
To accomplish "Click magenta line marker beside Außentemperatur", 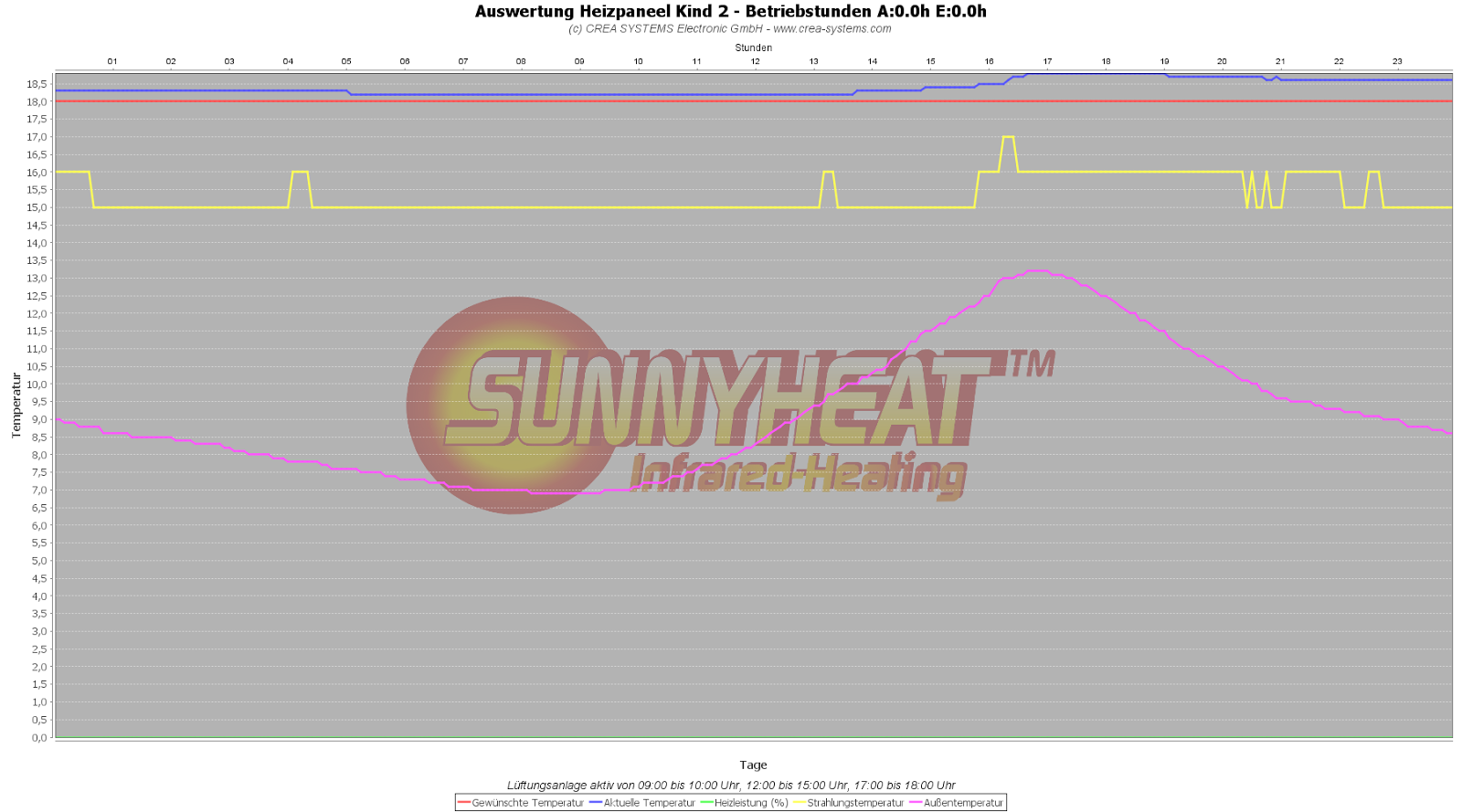I will point(916,803).
